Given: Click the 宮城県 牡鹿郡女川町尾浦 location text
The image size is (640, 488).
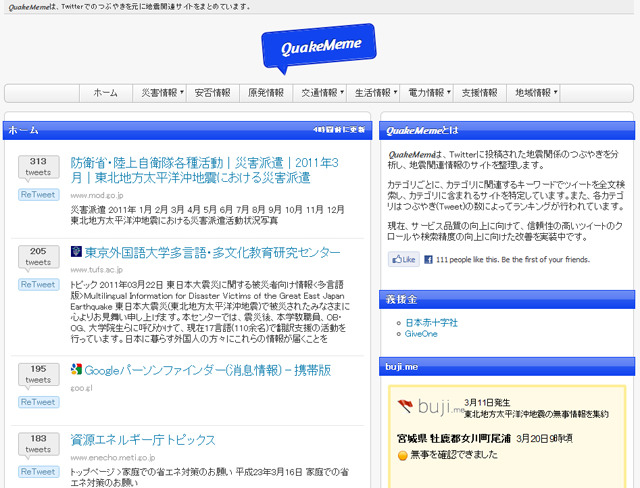Looking at the screenshot, I should (x=454, y=439).
